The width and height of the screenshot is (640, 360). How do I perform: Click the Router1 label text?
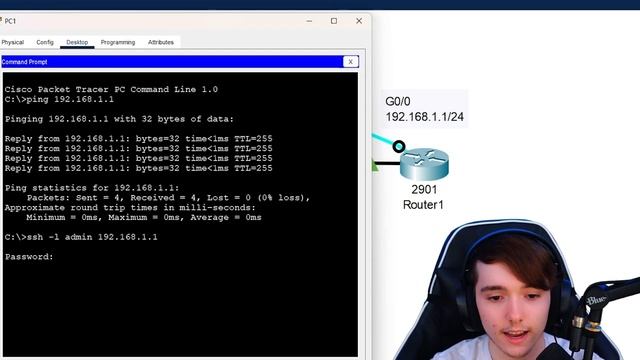point(423,205)
